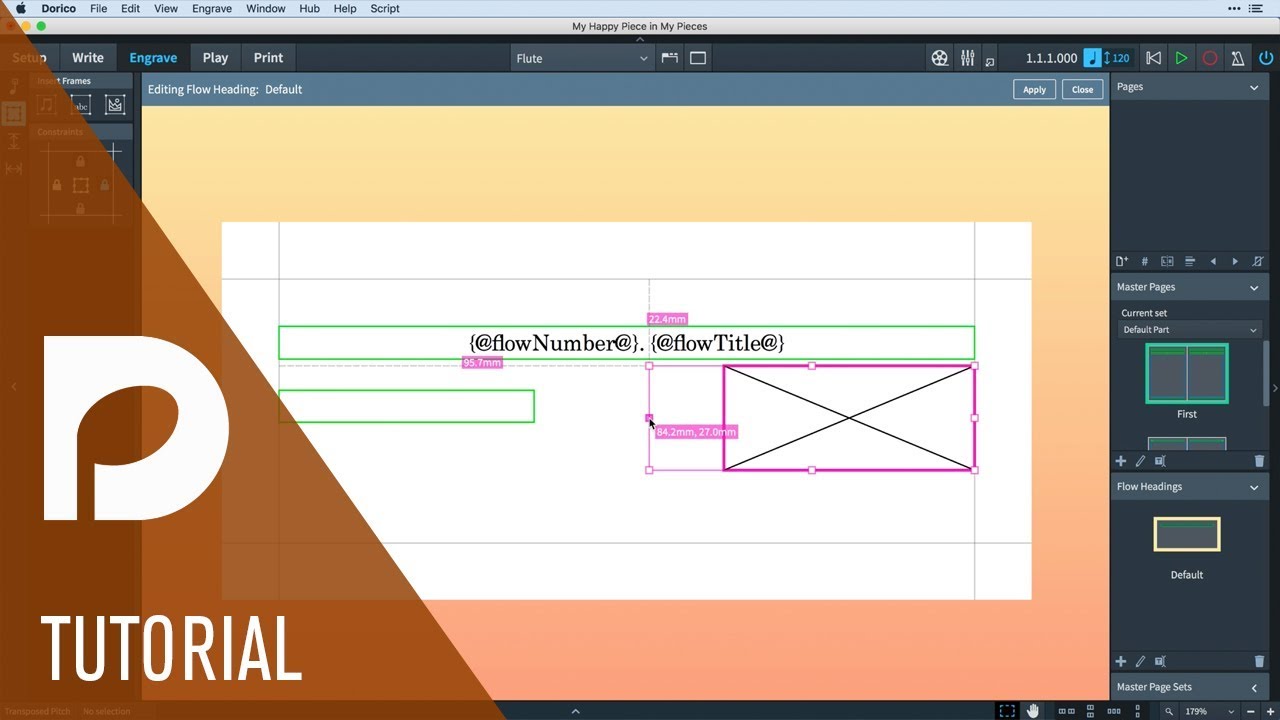Screen dimensions: 1280x720
Task: Edit master page pencil icon
Action: click(1140, 461)
